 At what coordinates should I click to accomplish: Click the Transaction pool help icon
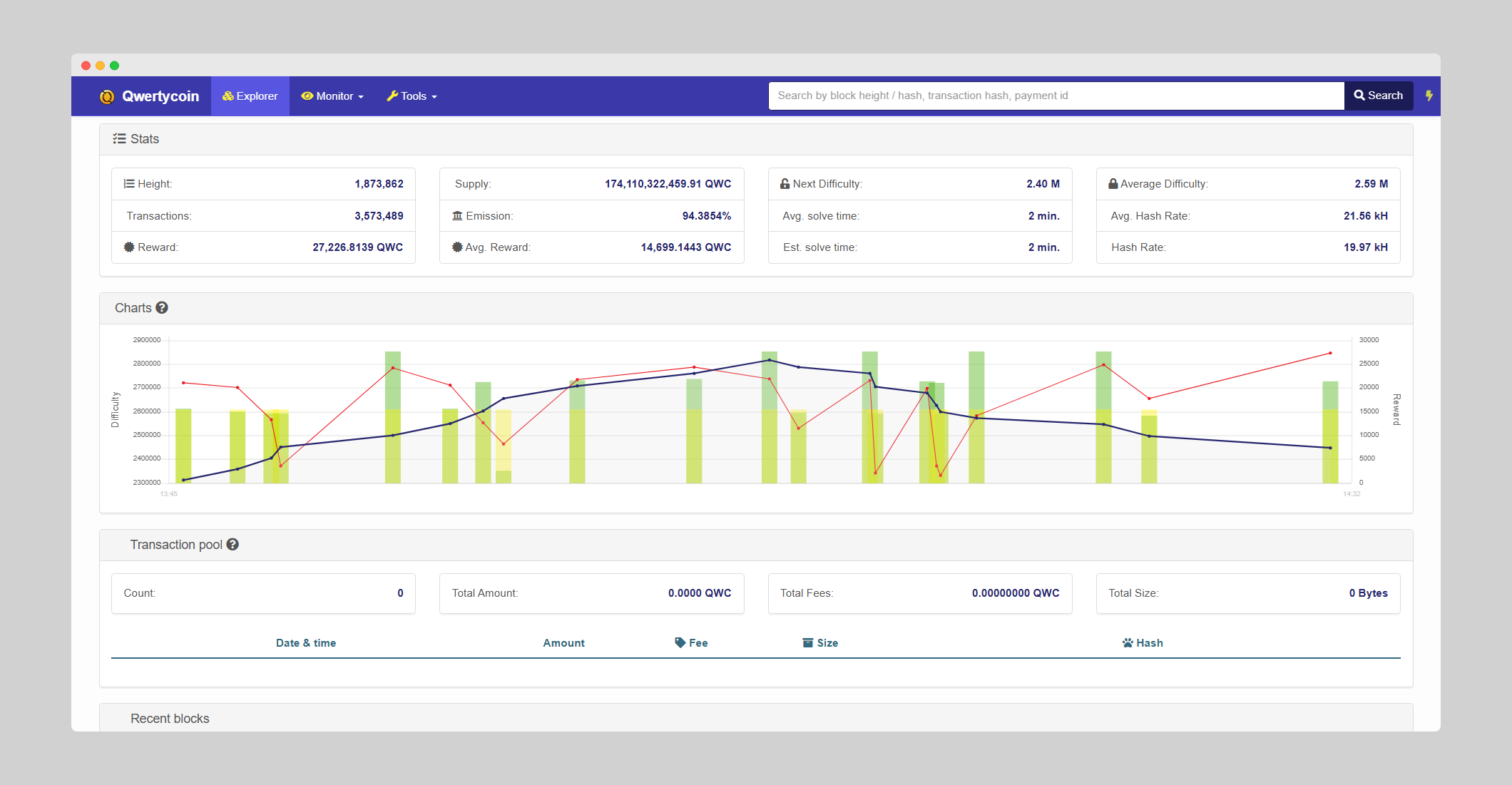click(x=233, y=545)
